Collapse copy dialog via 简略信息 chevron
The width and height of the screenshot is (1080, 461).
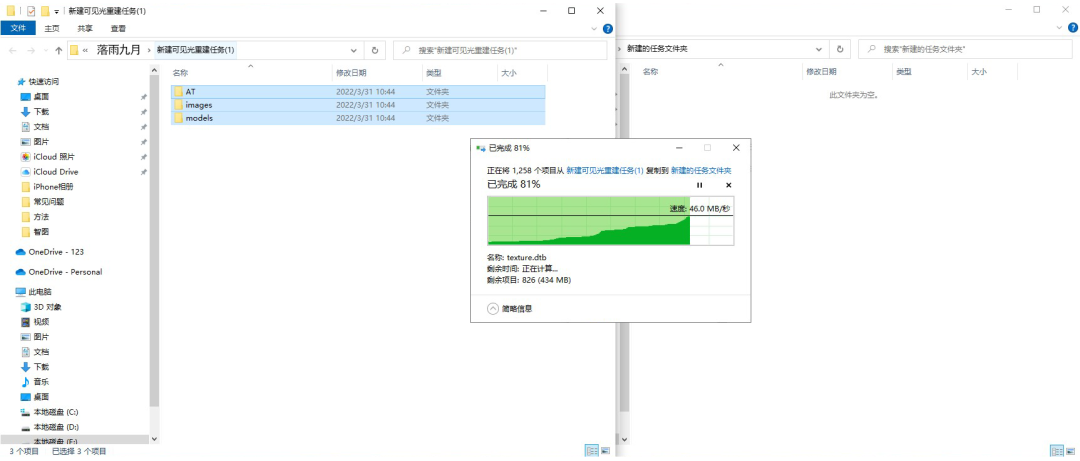coord(492,309)
